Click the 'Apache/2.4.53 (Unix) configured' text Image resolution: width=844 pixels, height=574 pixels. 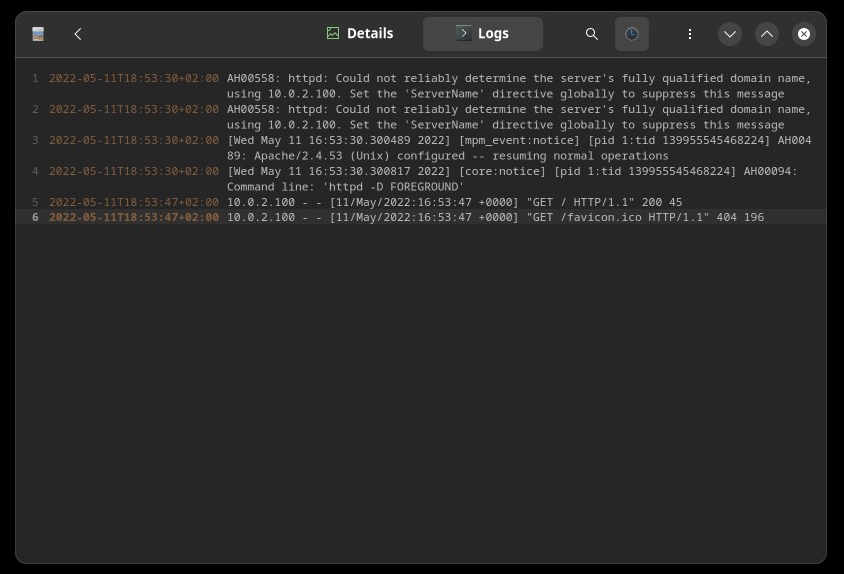click(x=359, y=156)
